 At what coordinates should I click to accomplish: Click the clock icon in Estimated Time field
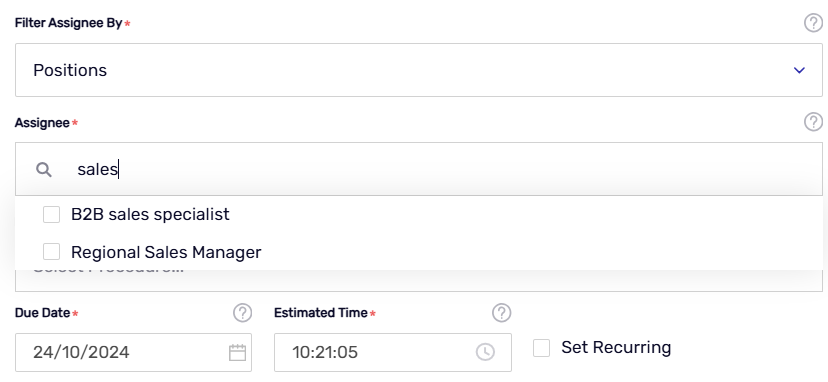coord(485,352)
